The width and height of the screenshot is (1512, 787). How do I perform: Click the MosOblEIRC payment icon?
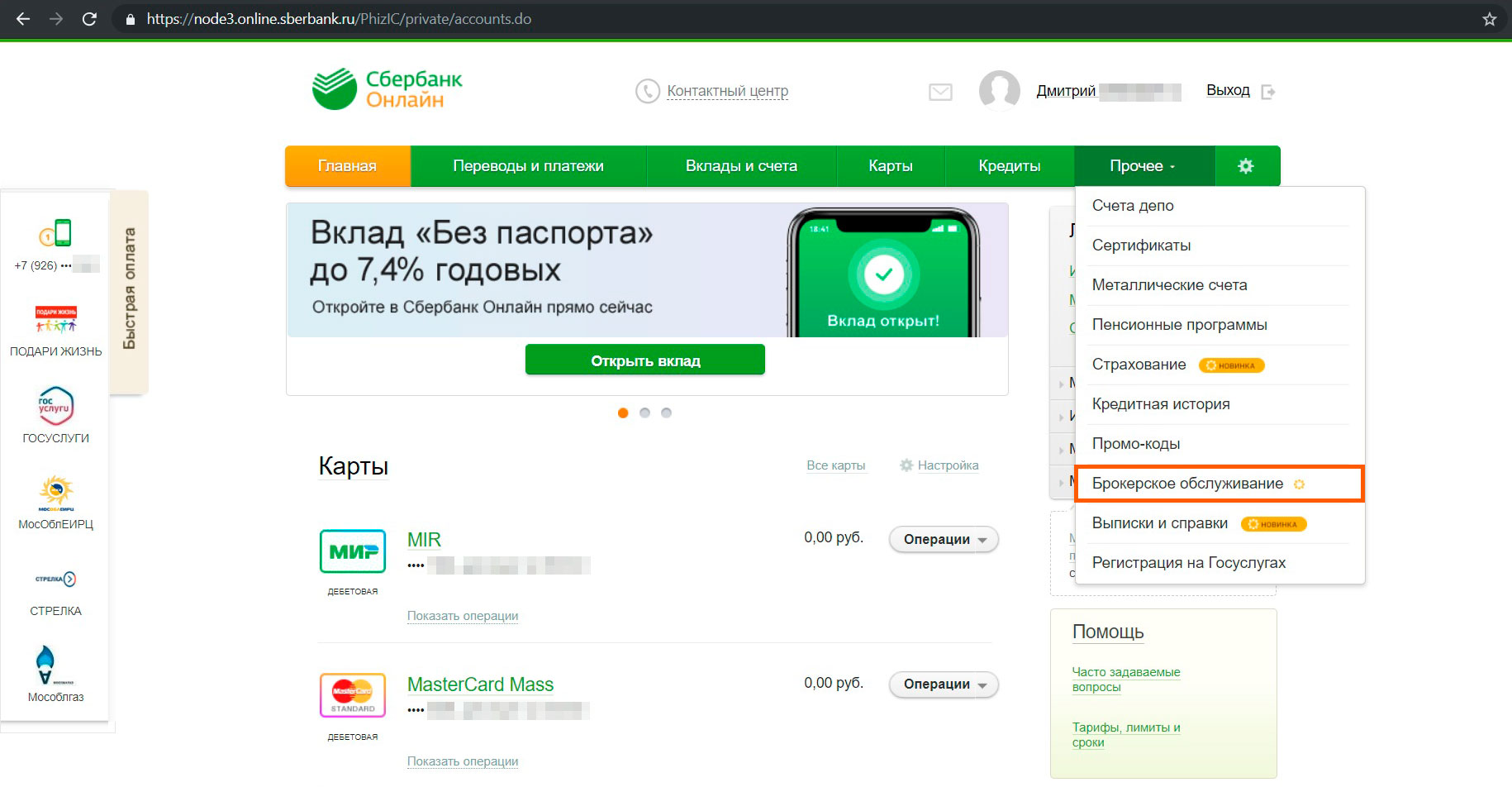(55, 493)
